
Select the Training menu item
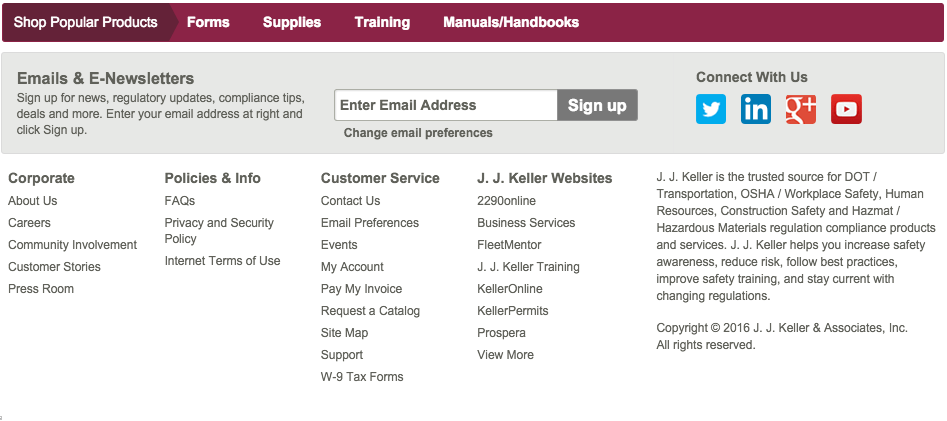382,22
